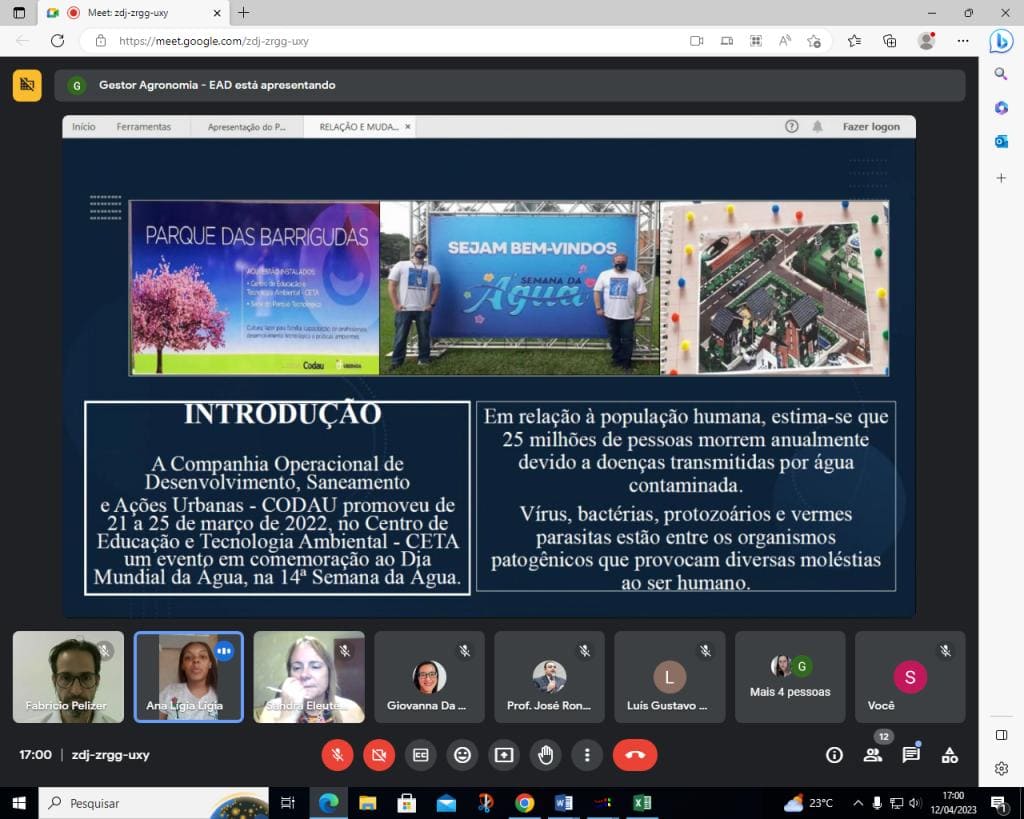1024x819 pixels.
Task: Toggle closed captions in the meeting
Action: pos(421,755)
